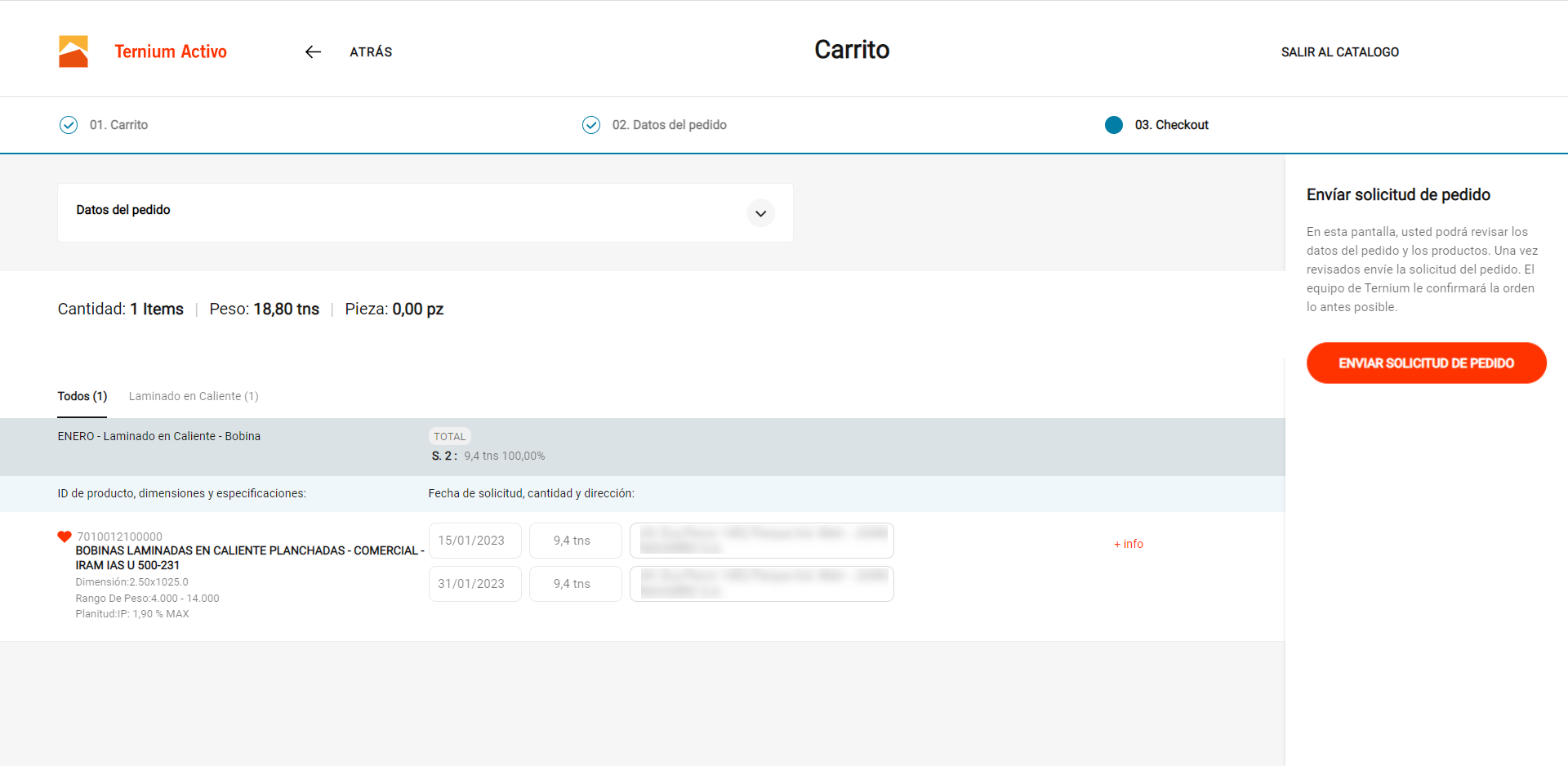Switch to the Todos (1) tab
The height and width of the screenshot is (766, 1568).
(82, 396)
